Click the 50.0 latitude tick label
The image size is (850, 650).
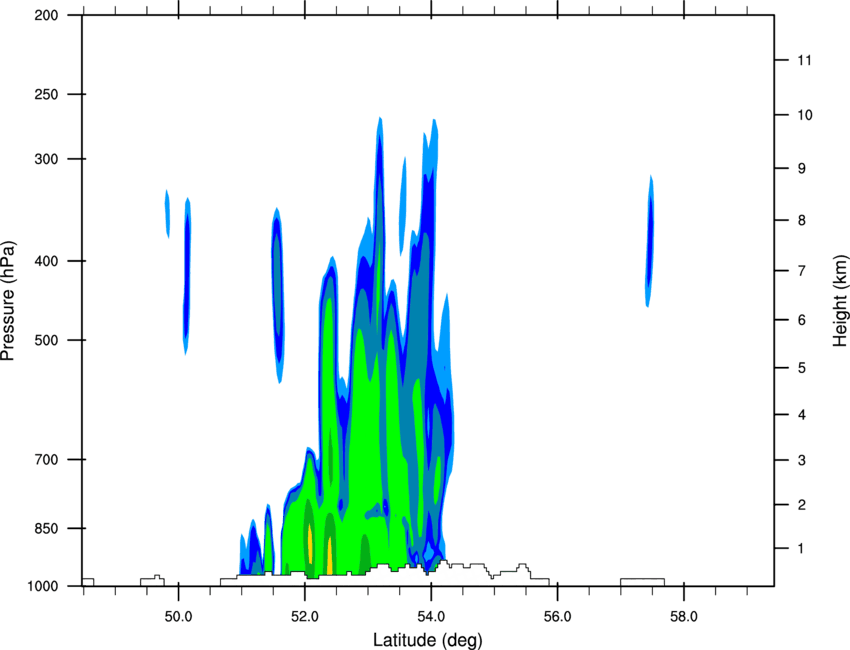pos(178,617)
